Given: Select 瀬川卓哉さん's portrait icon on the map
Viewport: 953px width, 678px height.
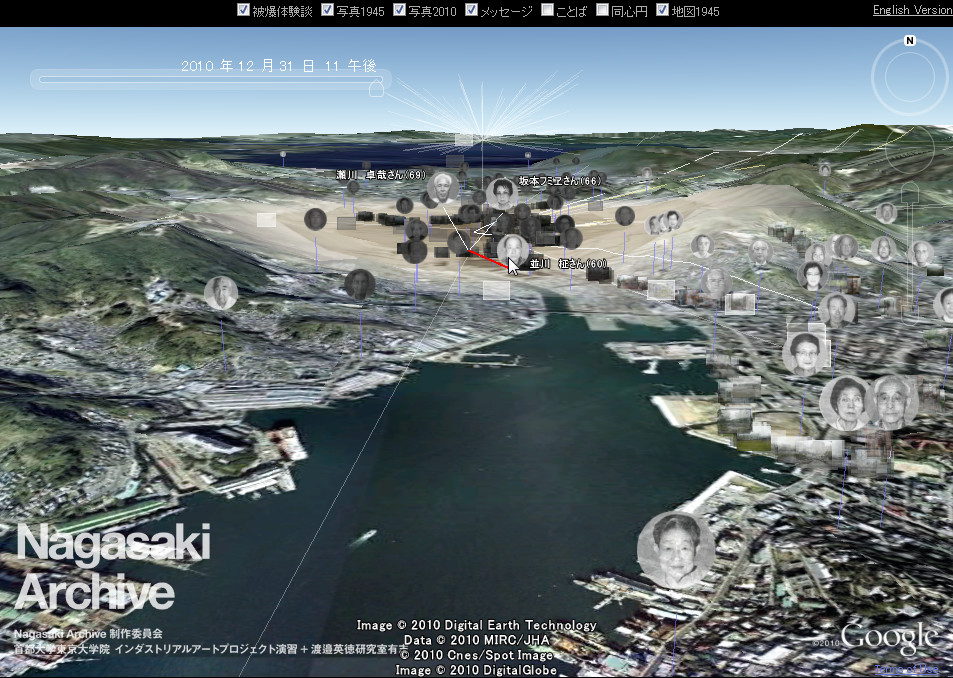Looking at the screenshot, I should (443, 187).
